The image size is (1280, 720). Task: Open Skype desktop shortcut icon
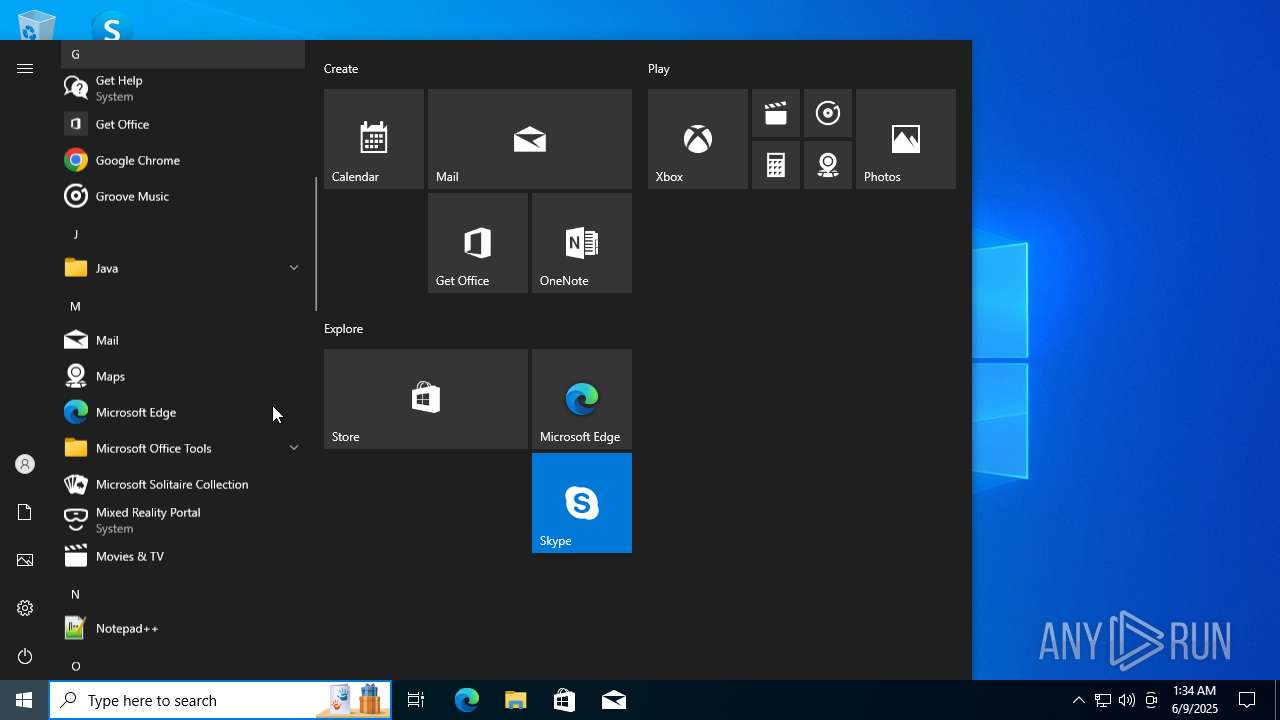click(111, 27)
